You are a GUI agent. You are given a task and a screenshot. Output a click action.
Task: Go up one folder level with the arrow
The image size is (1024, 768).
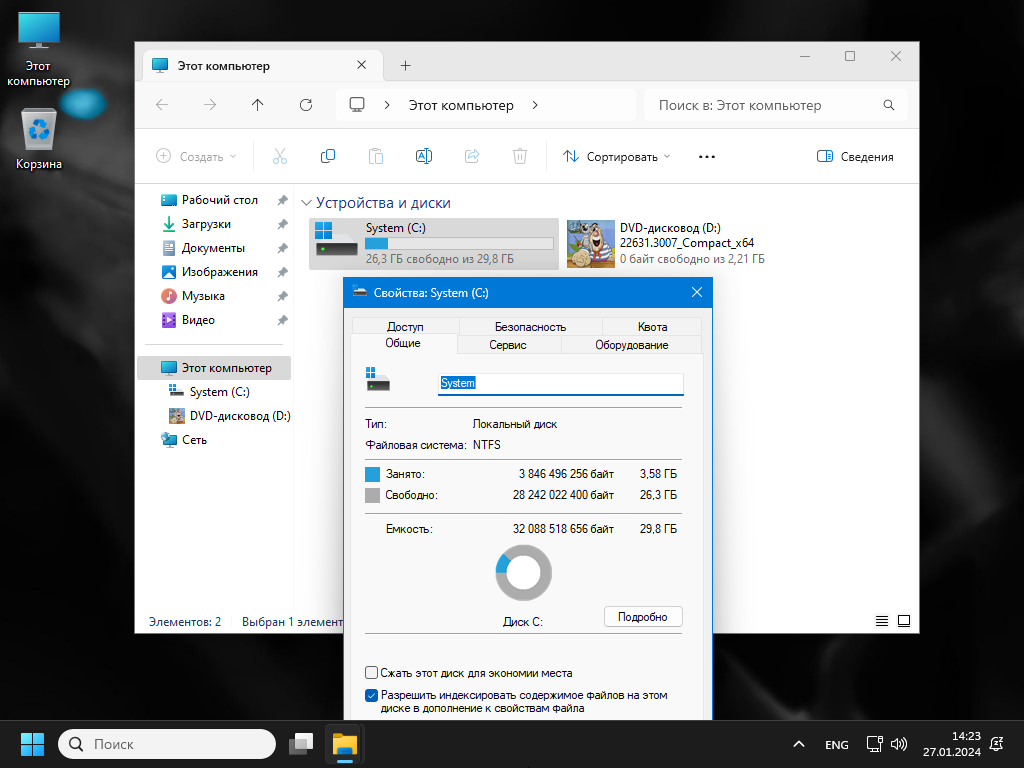[x=257, y=105]
